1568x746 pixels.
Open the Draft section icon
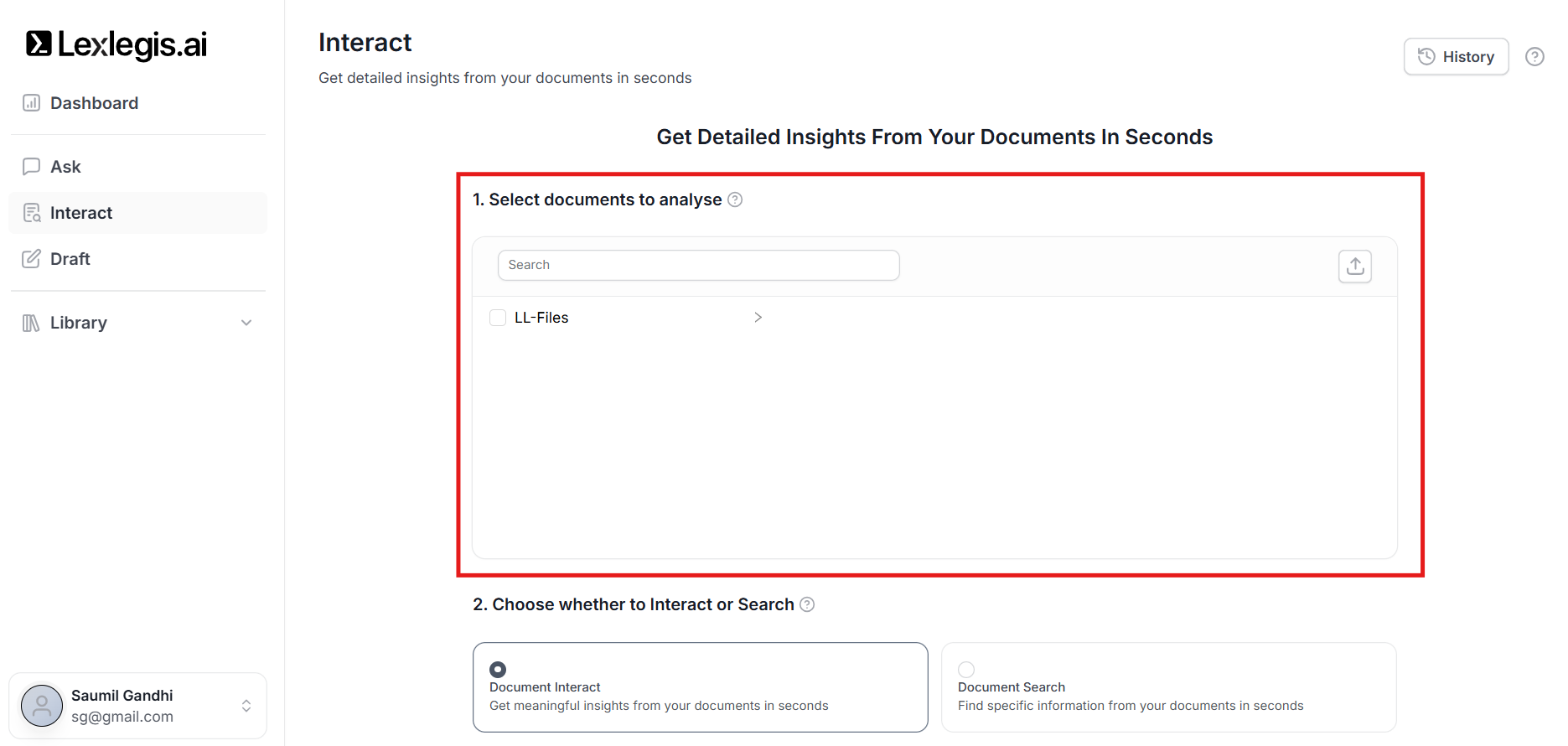[x=32, y=259]
